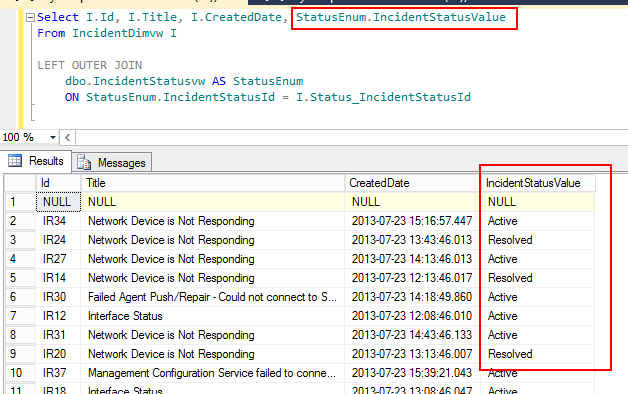Switch to the Results tab
Image resolution: width=628 pixels, height=394 pixels.
click(x=36, y=161)
